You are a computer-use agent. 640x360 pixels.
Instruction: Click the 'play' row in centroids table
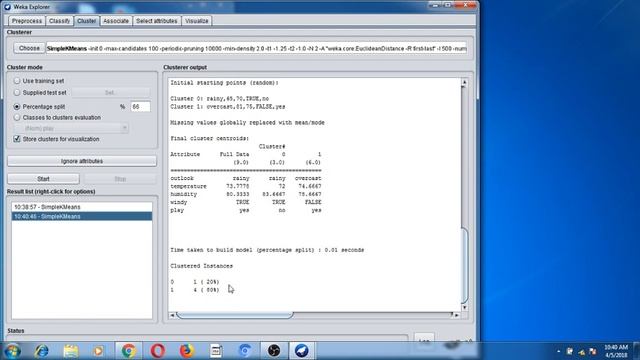tap(246, 210)
